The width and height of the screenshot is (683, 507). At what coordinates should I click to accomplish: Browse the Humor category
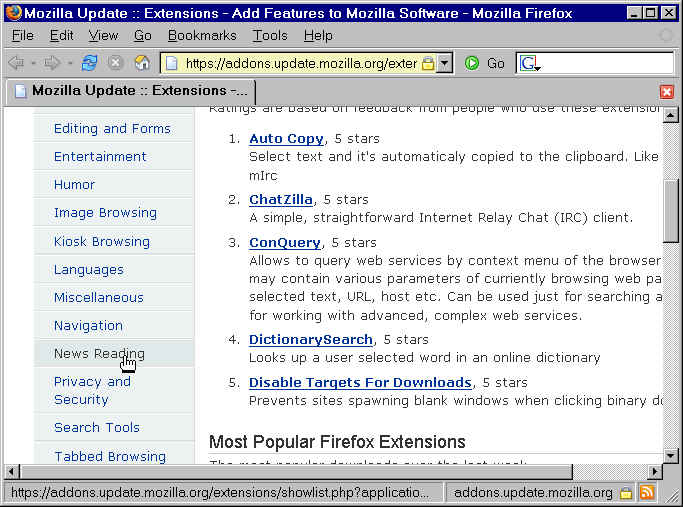pos(74,185)
